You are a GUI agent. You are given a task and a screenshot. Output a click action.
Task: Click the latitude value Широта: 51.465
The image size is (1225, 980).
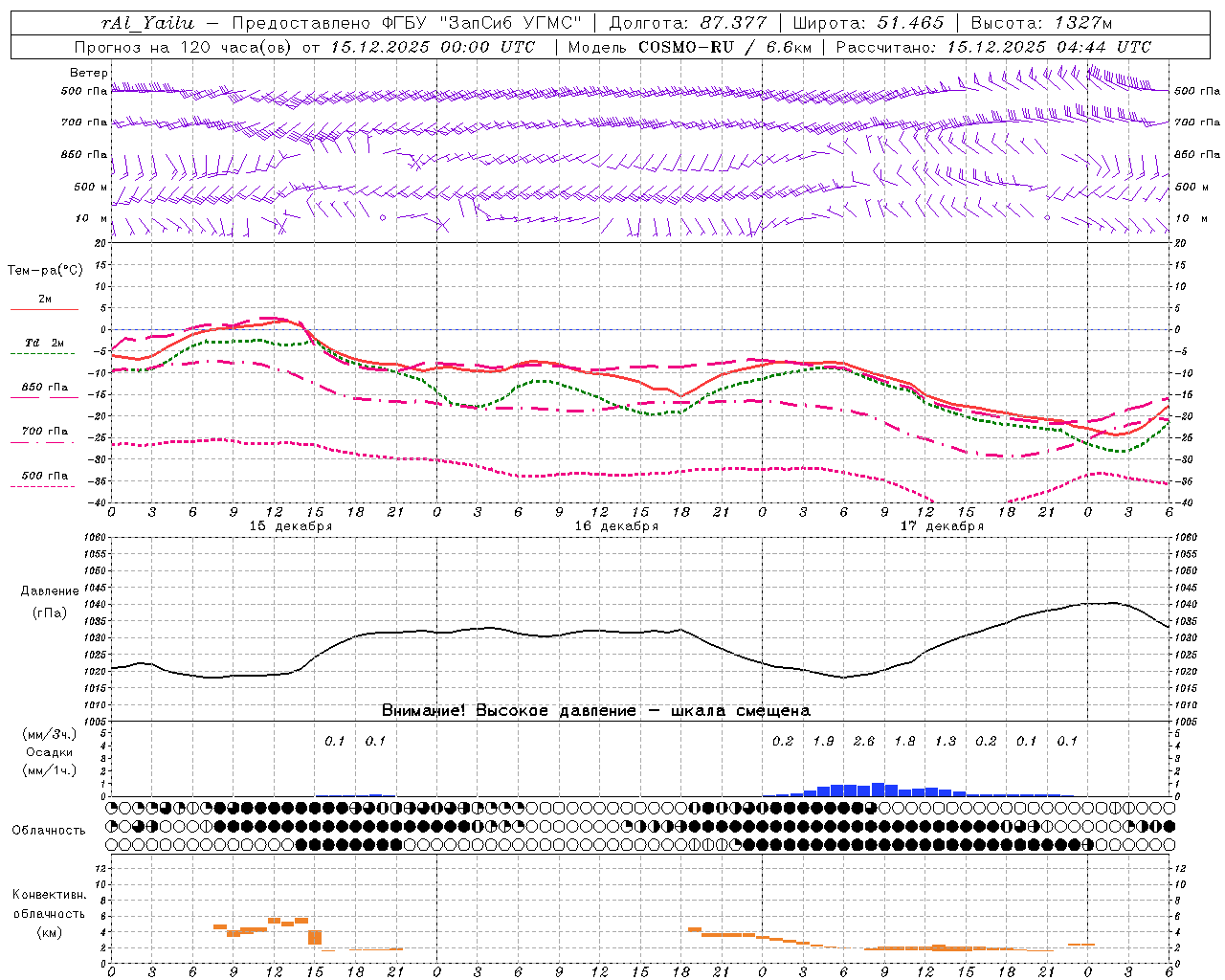868,23
